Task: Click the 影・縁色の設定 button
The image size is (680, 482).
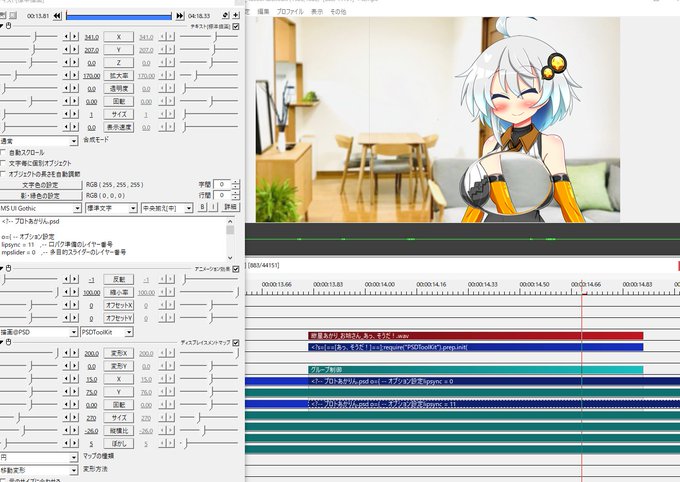Action: [x=41, y=196]
